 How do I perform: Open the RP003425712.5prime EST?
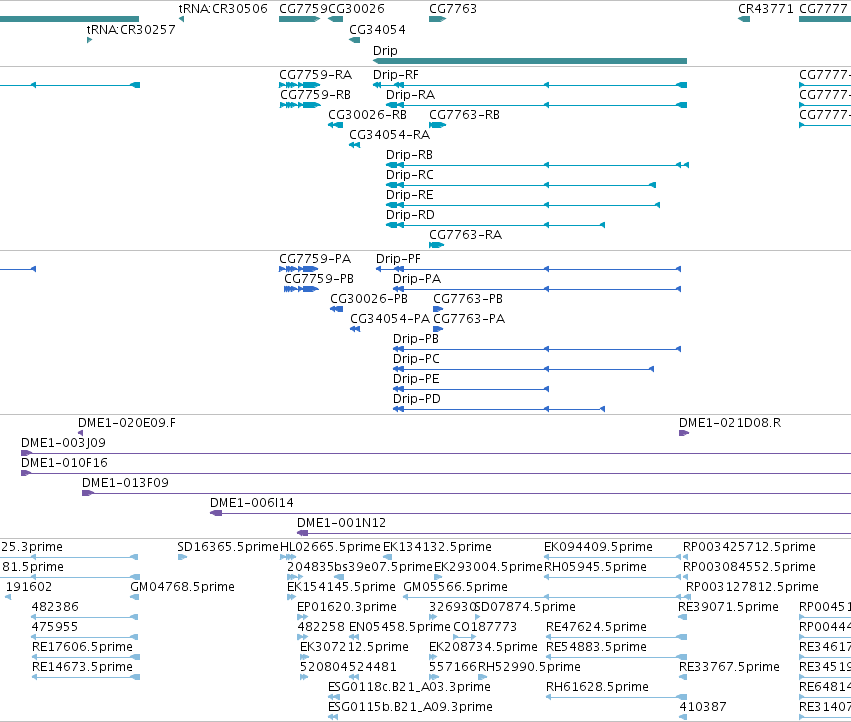(686, 557)
